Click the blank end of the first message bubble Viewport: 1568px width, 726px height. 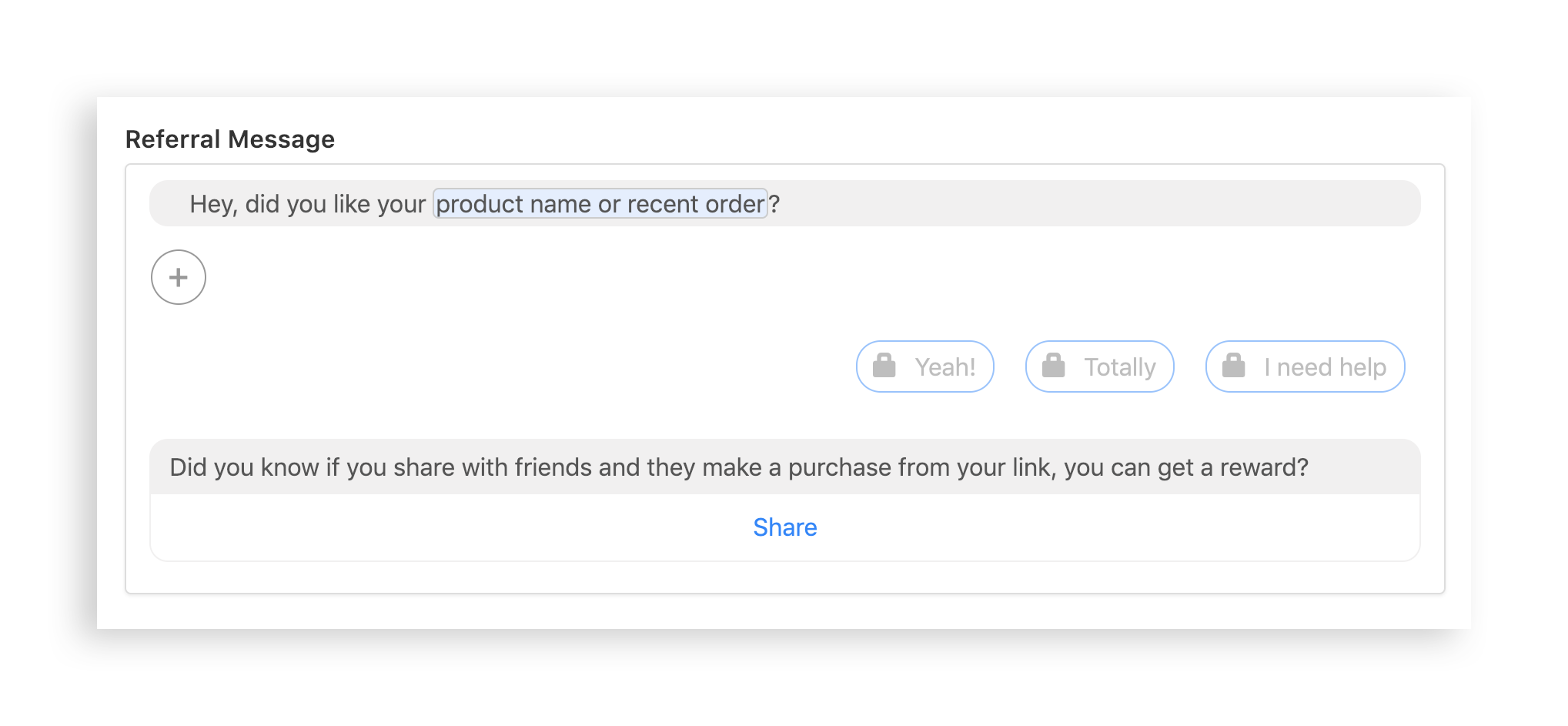(1101, 203)
